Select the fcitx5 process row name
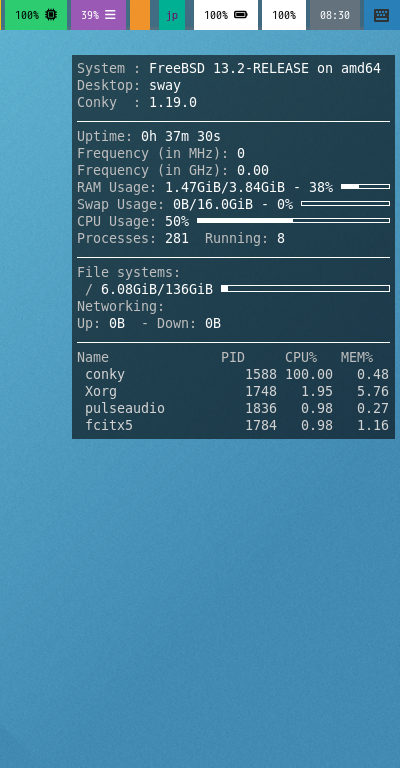400x768 pixels. [109, 426]
